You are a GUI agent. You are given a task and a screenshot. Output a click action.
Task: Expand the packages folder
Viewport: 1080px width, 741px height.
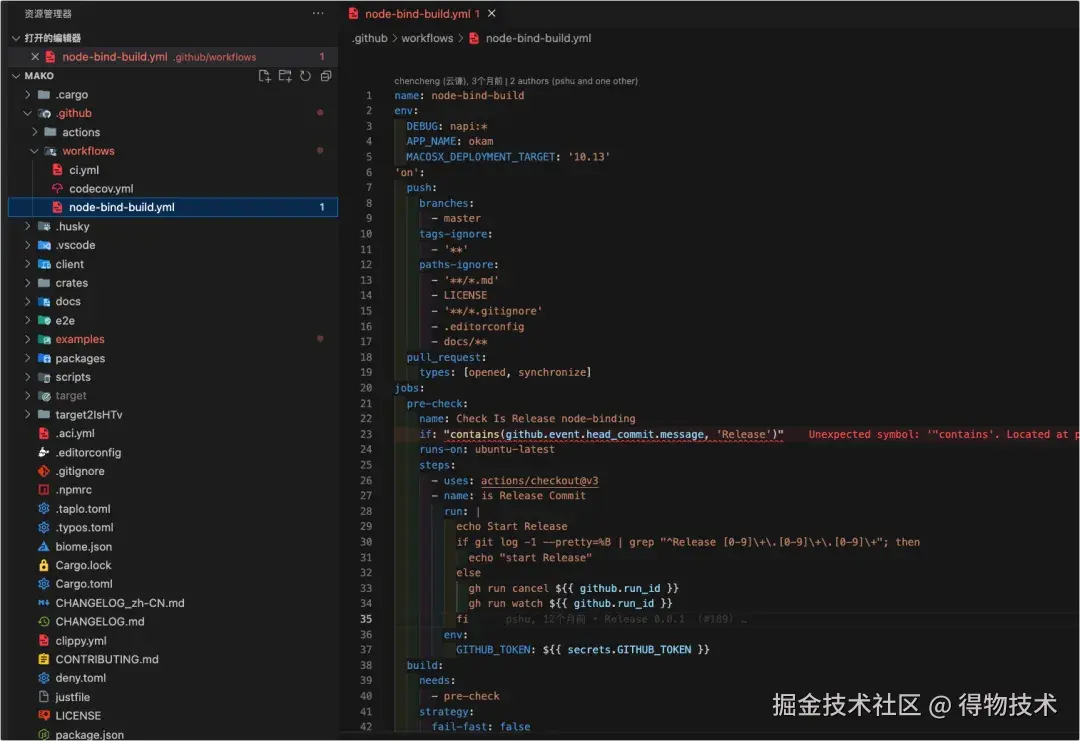(28, 358)
